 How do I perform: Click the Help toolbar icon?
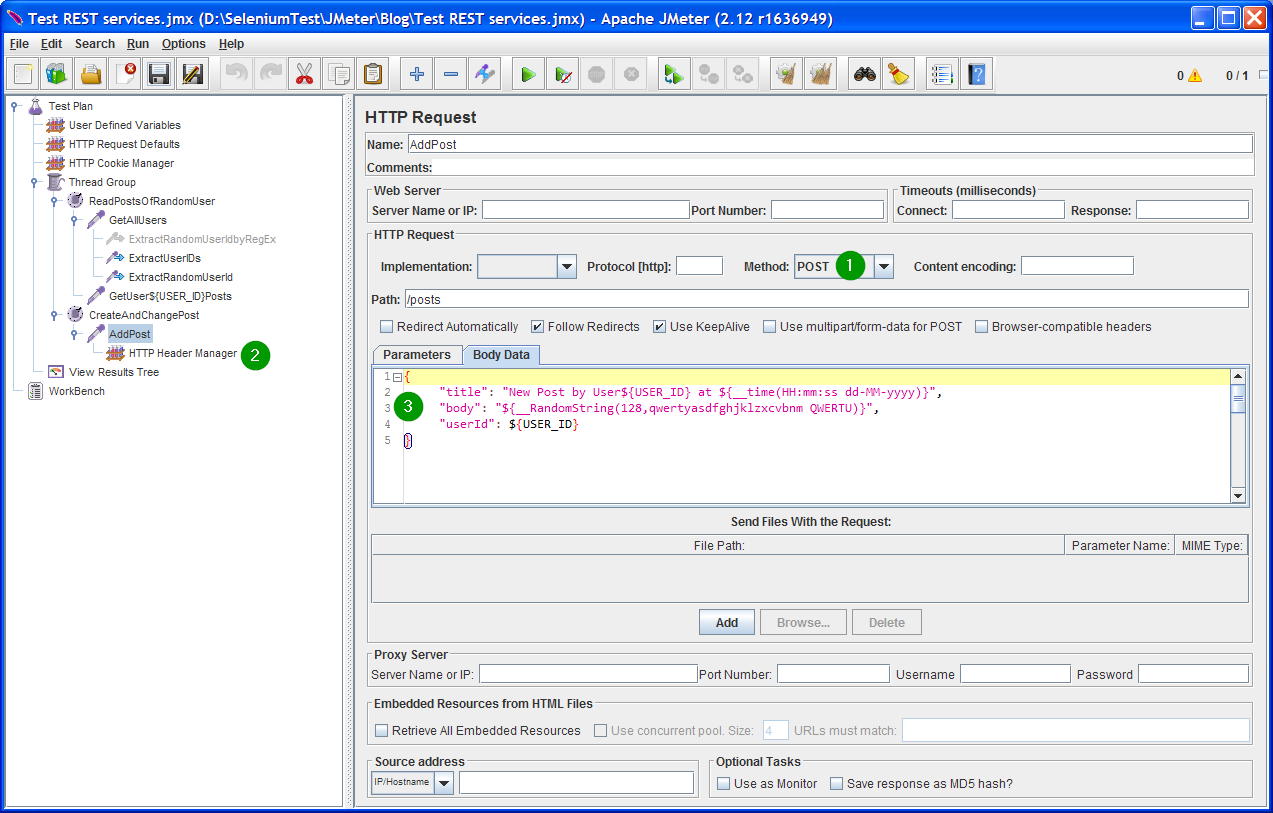976,74
